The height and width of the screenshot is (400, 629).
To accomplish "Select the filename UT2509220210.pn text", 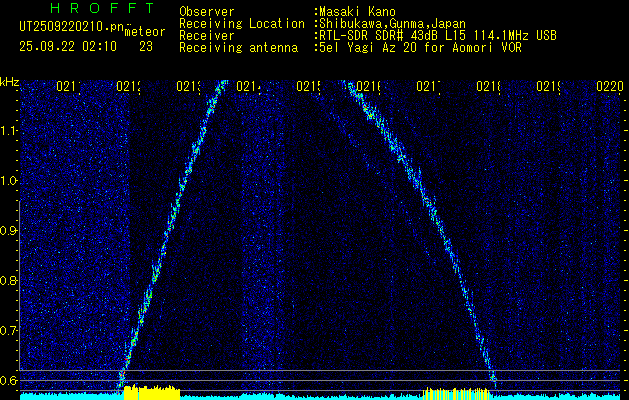I will 72,27.
